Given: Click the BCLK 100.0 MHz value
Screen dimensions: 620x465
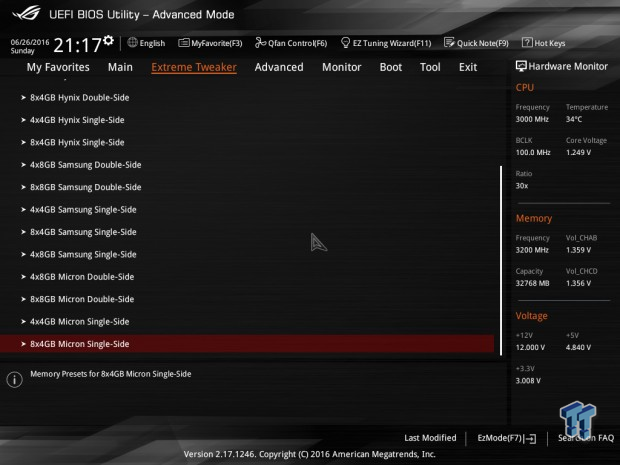Looking at the screenshot, I should pos(533,152).
